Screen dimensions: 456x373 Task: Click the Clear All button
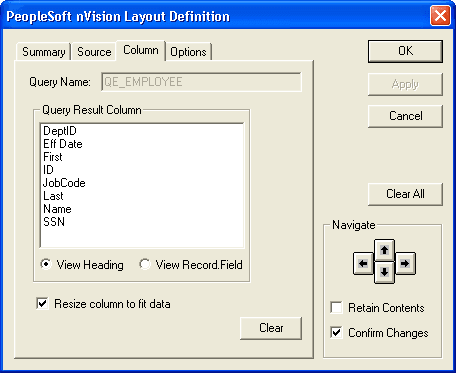pyautogui.click(x=405, y=194)
